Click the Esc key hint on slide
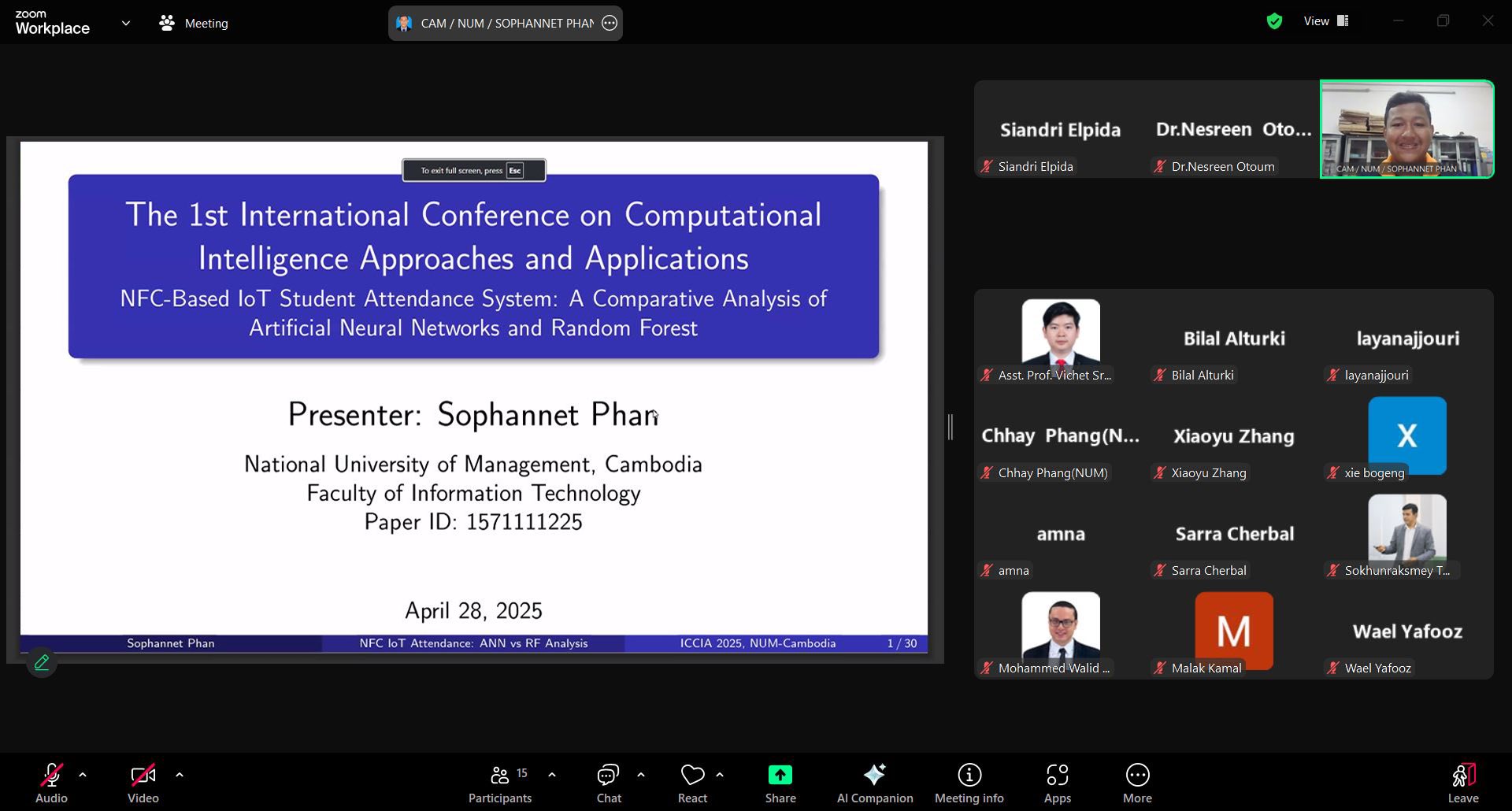The height and width of the screenshot is (811, 1512). pyautogui.click(x=515, y=170)
